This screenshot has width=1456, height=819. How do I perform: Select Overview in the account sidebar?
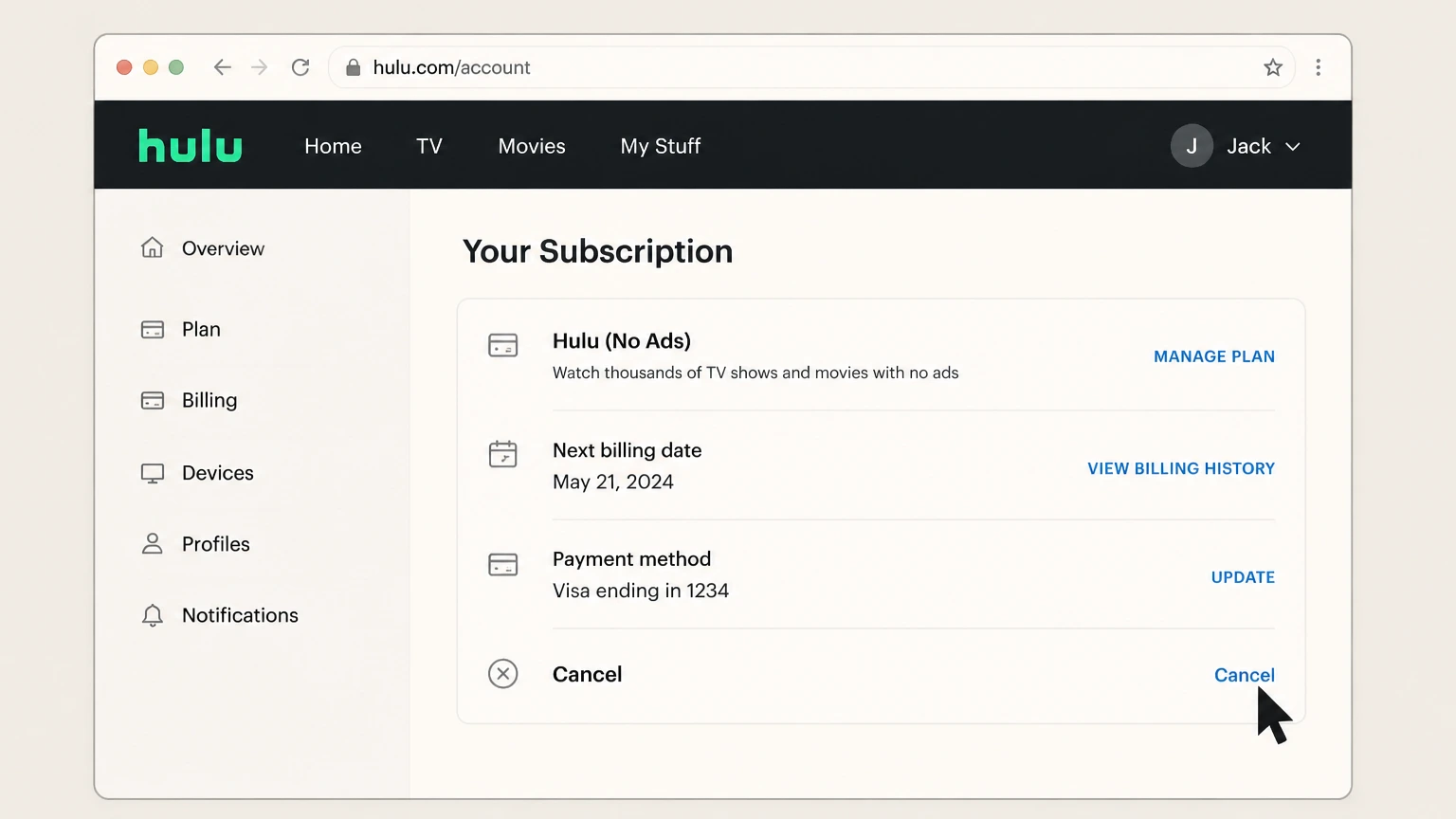223,248
